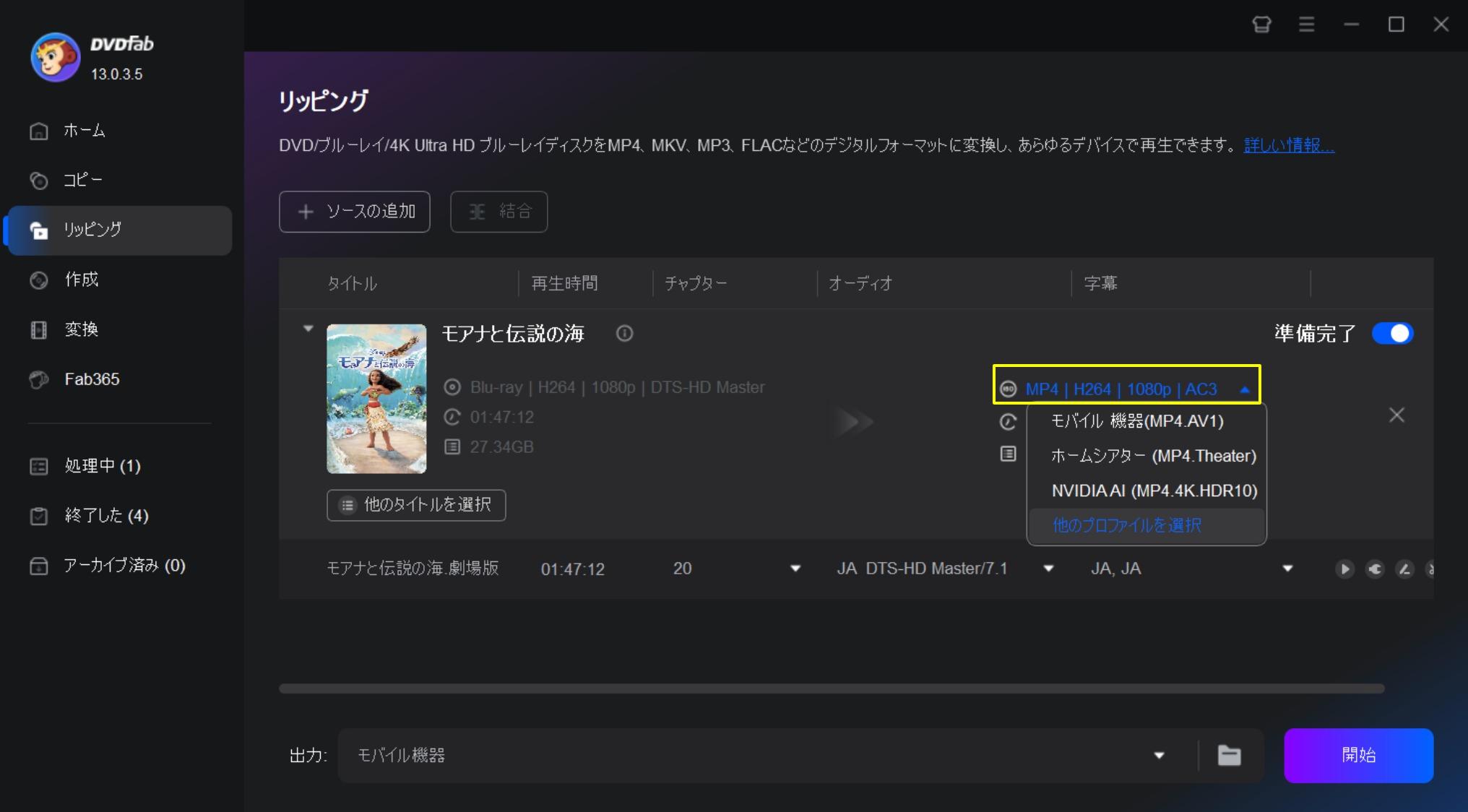The image size is (1468, 812).
Task: Collapse the モアナと伝説の海 title row
Action: point(308,329)
